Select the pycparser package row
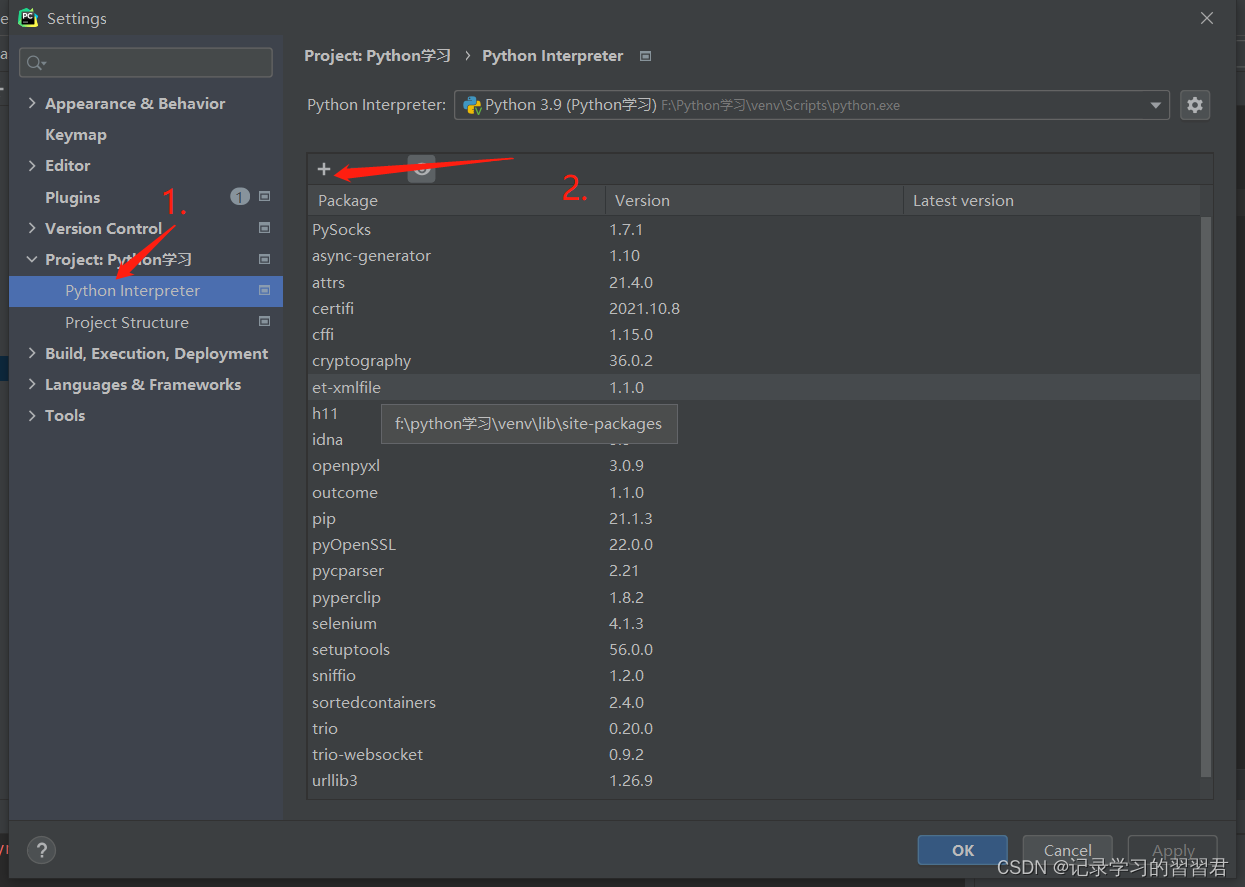The image size is (1245, 887). pyautogui.click(x=754, y=570)
